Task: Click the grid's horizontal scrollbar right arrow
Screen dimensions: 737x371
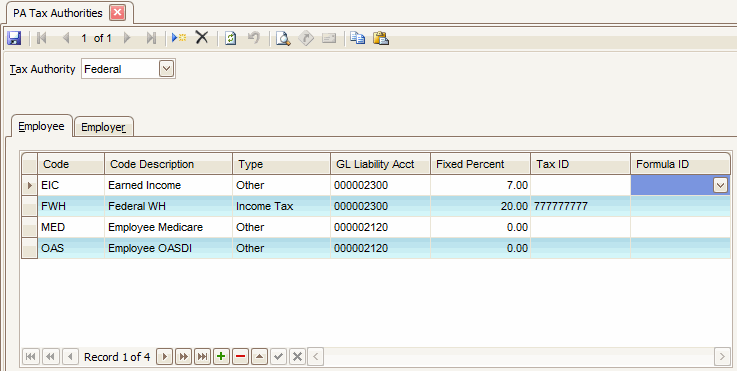Action: coord(722,356)
